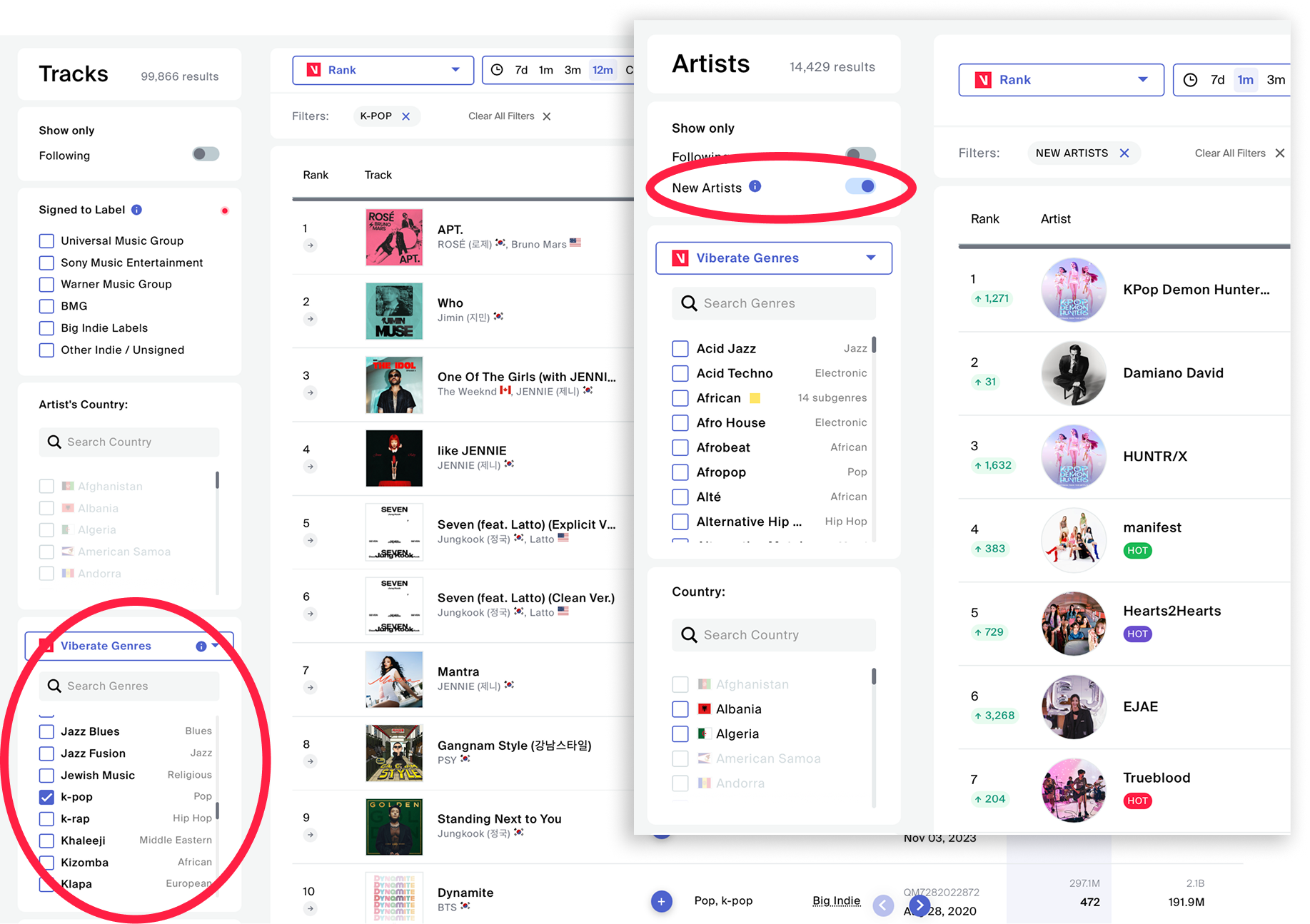Click the blue plus button in Dynamite row
Viewport: 1310px width, 924px height.
[x=661, y=901]
